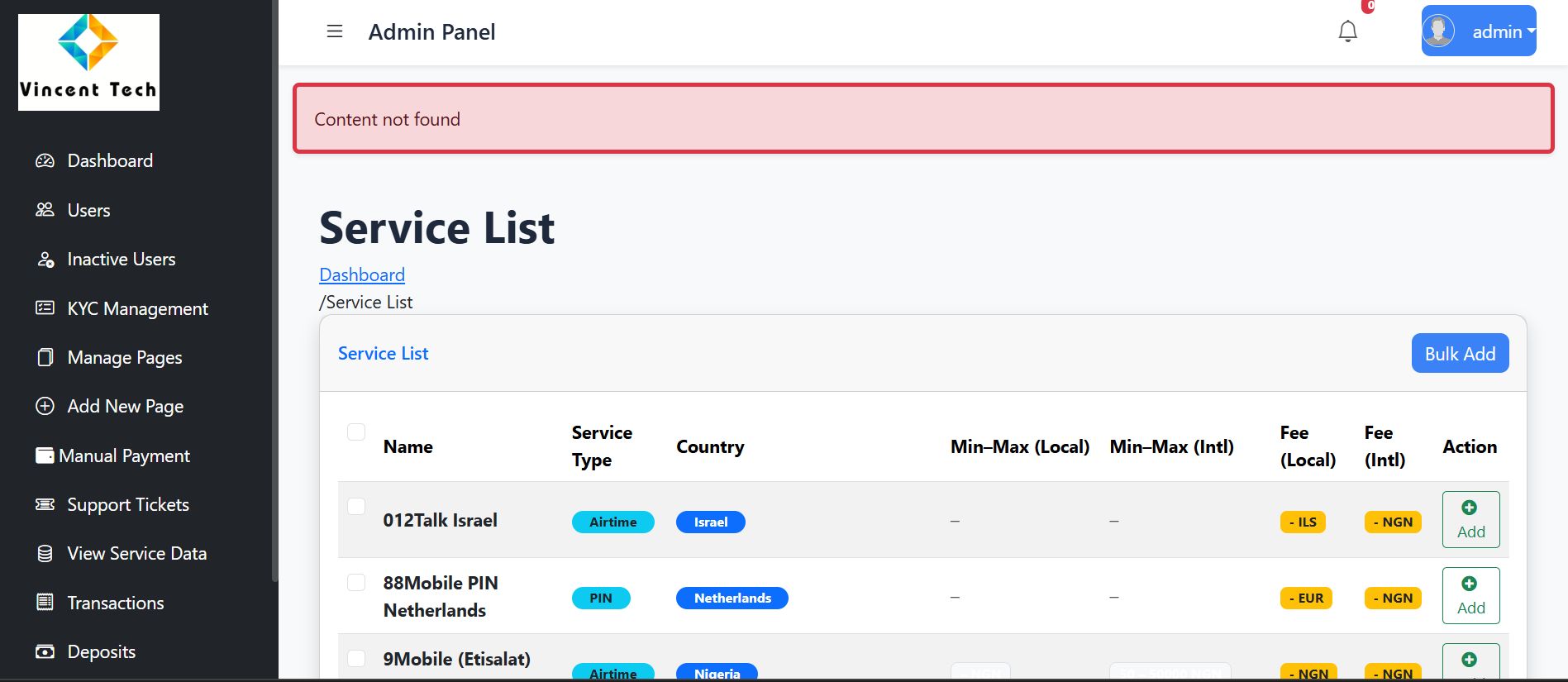Click the Dashboard gauge icon in sidebar
The image size is (1568, 682).
coord(45,160)
